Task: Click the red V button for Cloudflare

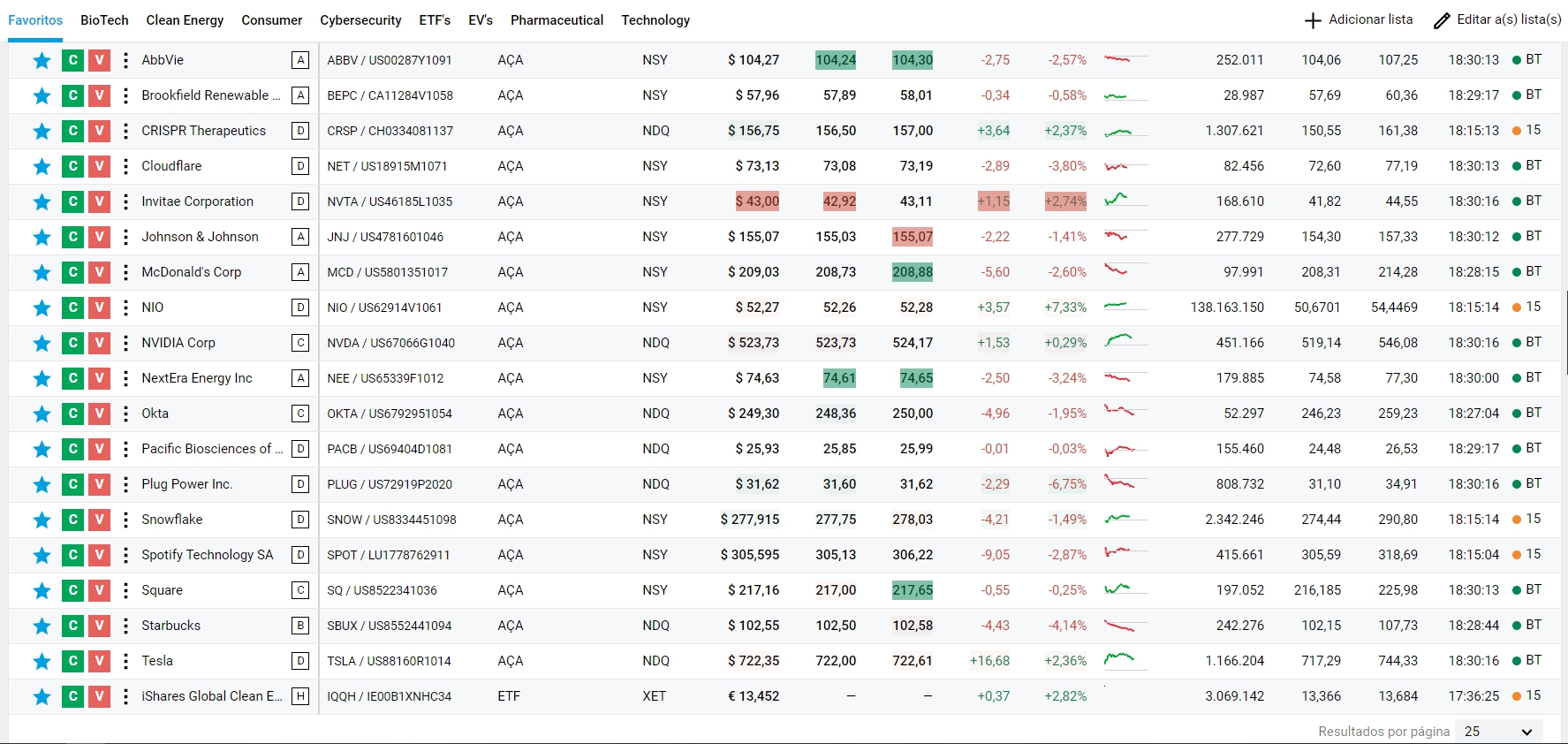Action: tap(100, 166)
